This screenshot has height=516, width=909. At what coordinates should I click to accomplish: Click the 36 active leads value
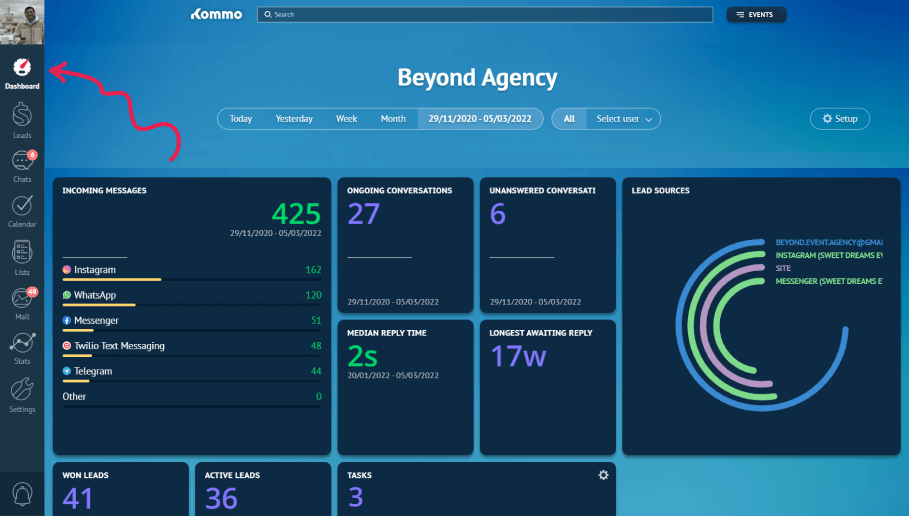[221, 499]
